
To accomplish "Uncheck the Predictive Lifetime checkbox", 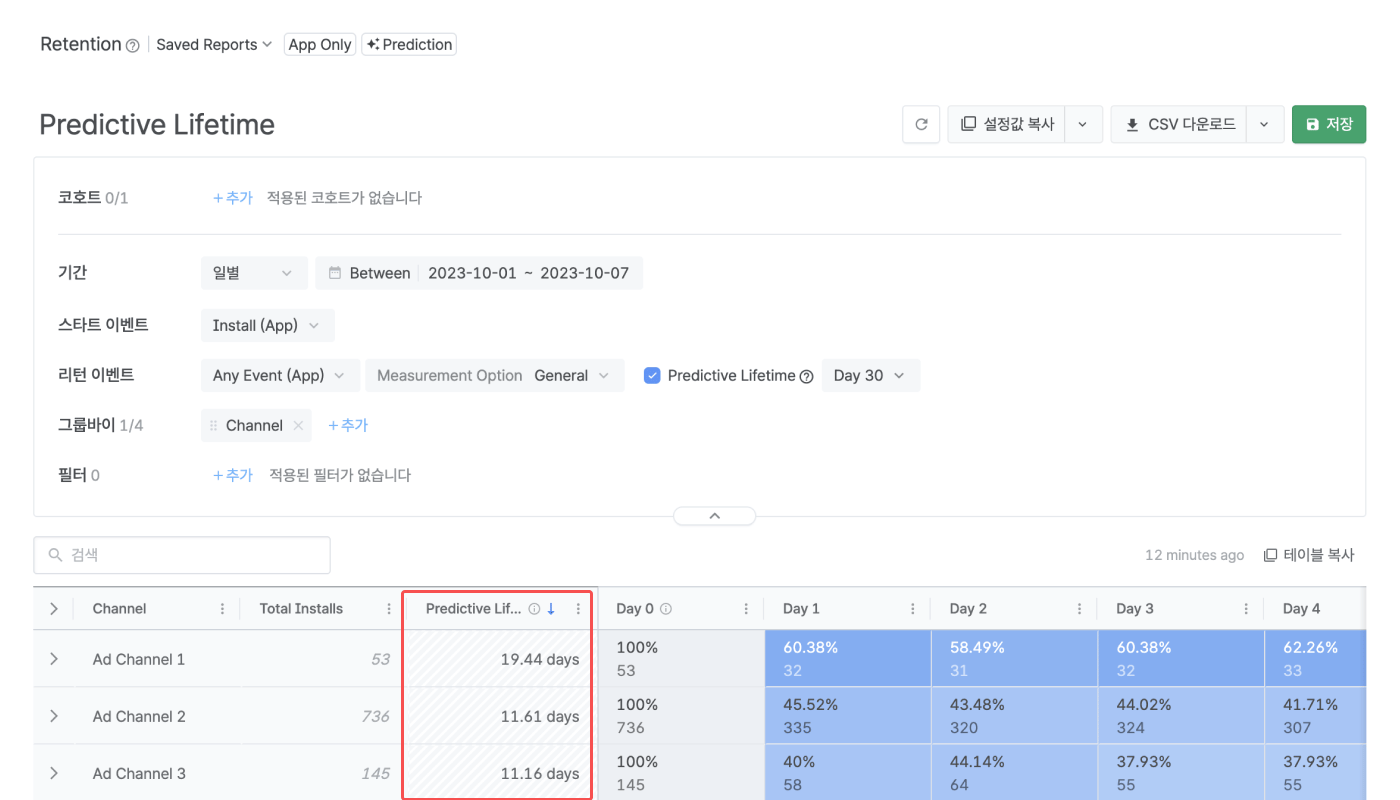I will (652, 376).
